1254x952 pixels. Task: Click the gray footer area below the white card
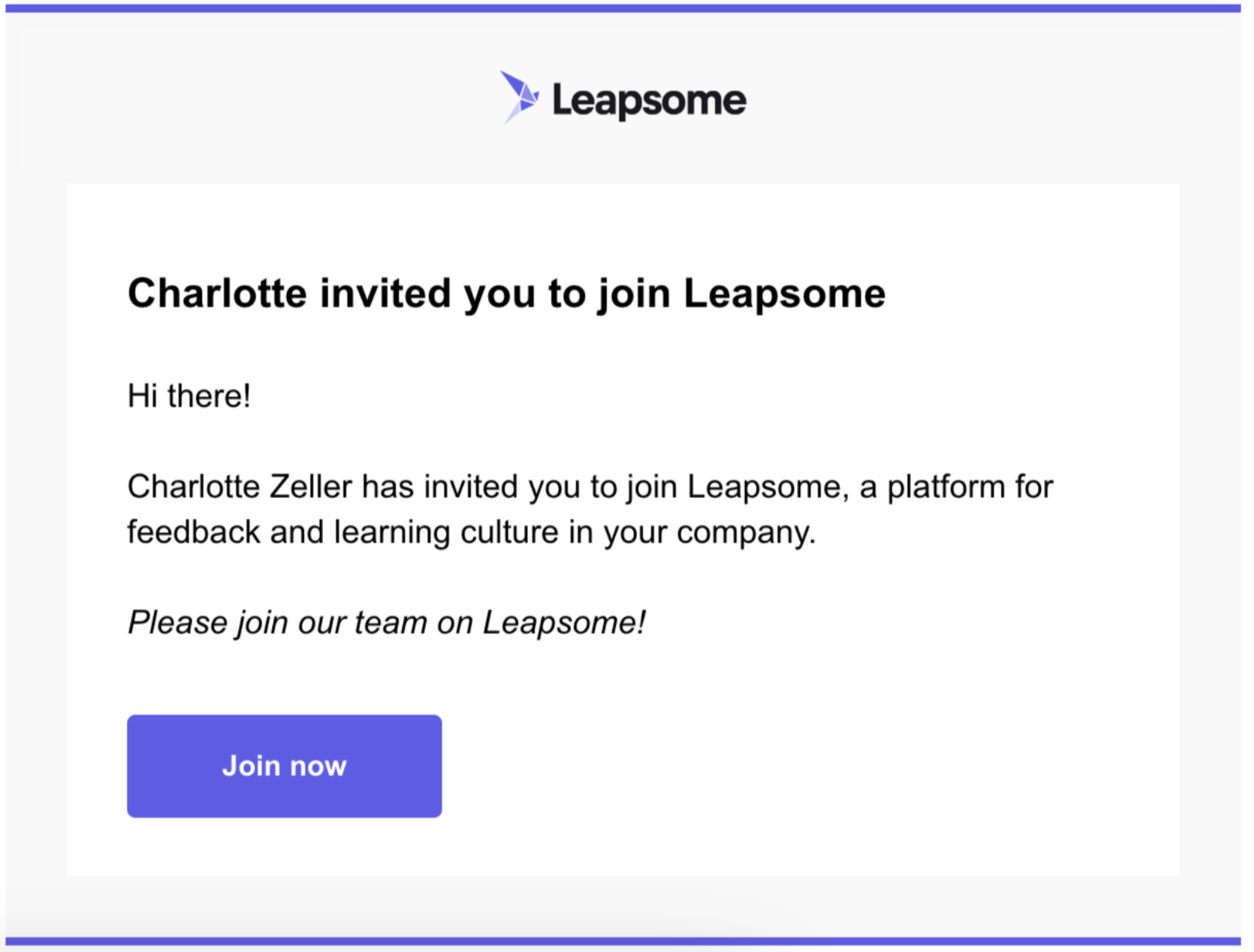click(x=623, y=906)
